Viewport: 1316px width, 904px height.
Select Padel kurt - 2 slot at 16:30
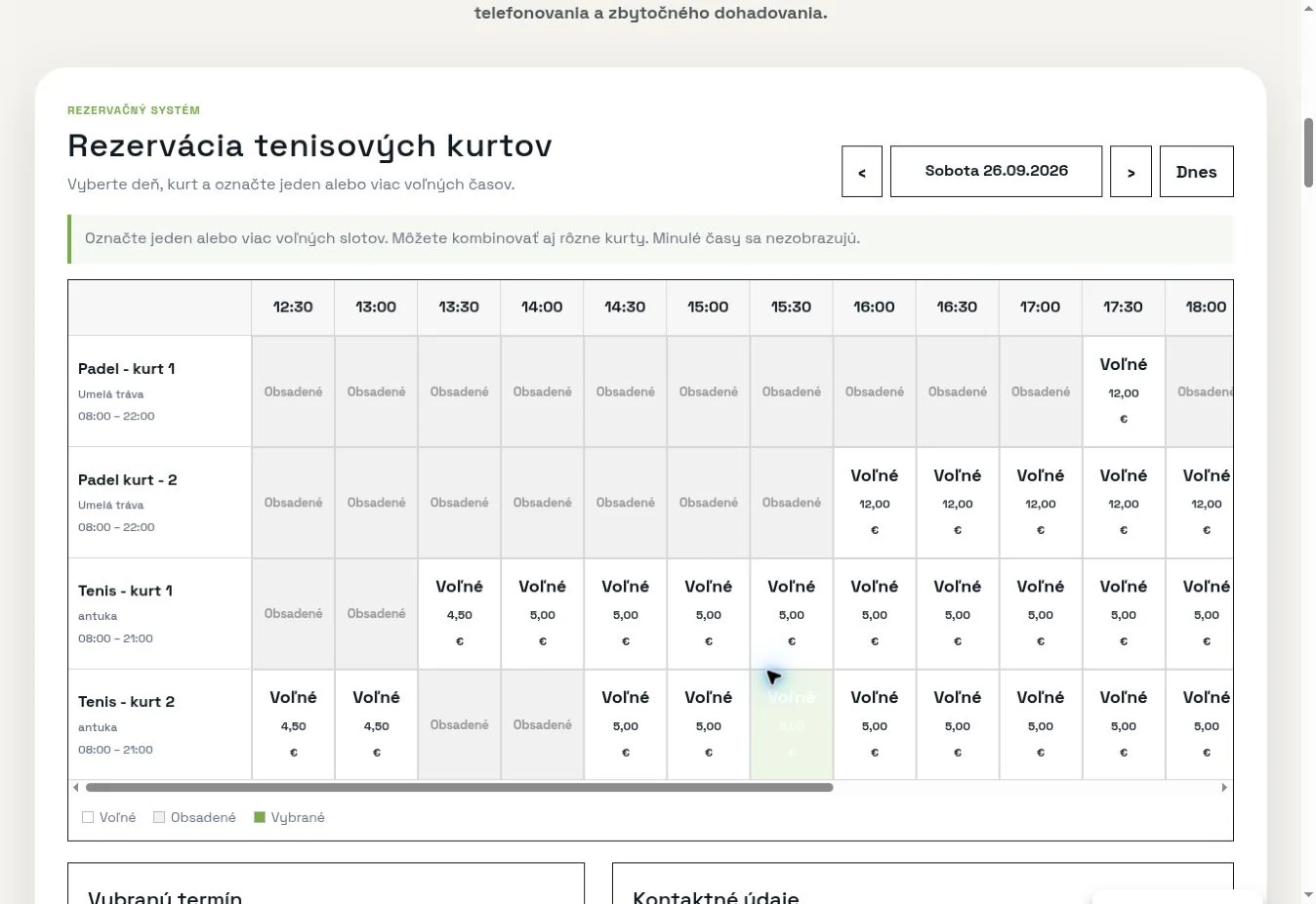[x=958, y=503]
